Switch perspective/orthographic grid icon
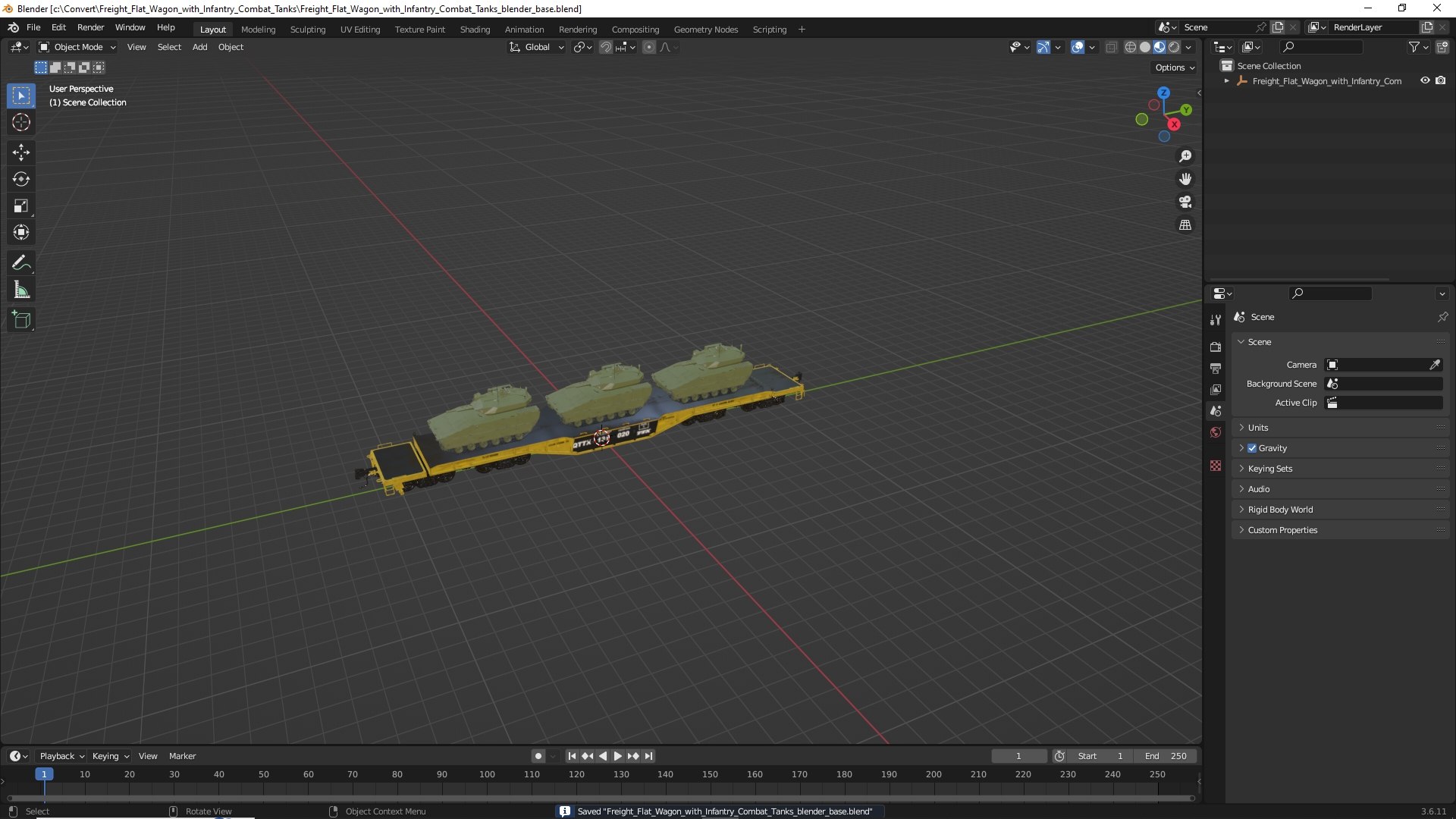This screenshot has height=819, width=1456. (x=1185, y=225)
